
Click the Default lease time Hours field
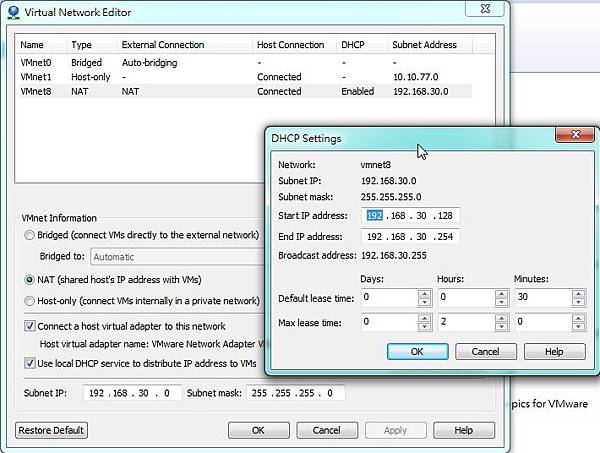(x=466, y=298)
